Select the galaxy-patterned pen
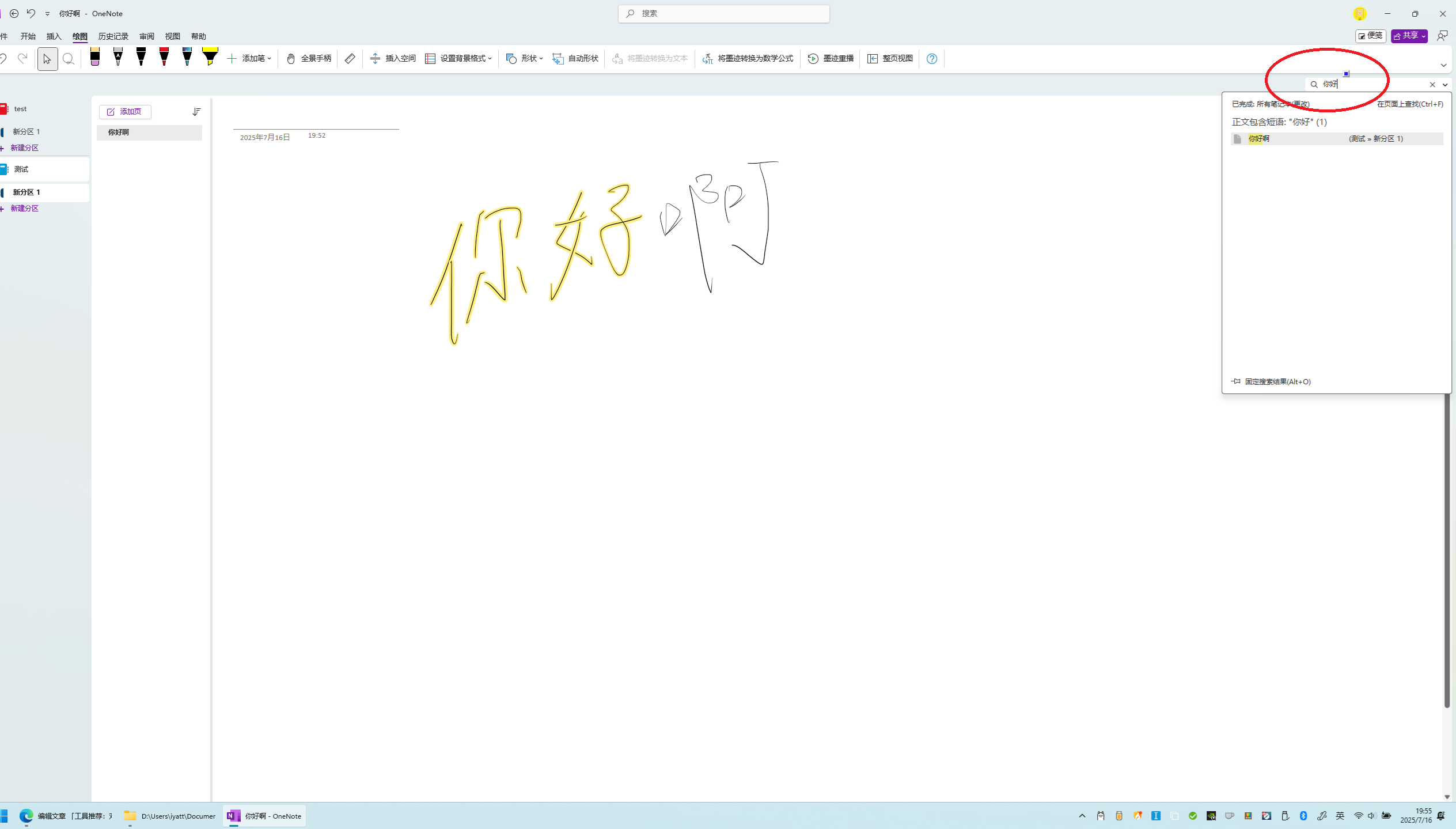Viewport: 1456px width, 829px height. [187, 58]
